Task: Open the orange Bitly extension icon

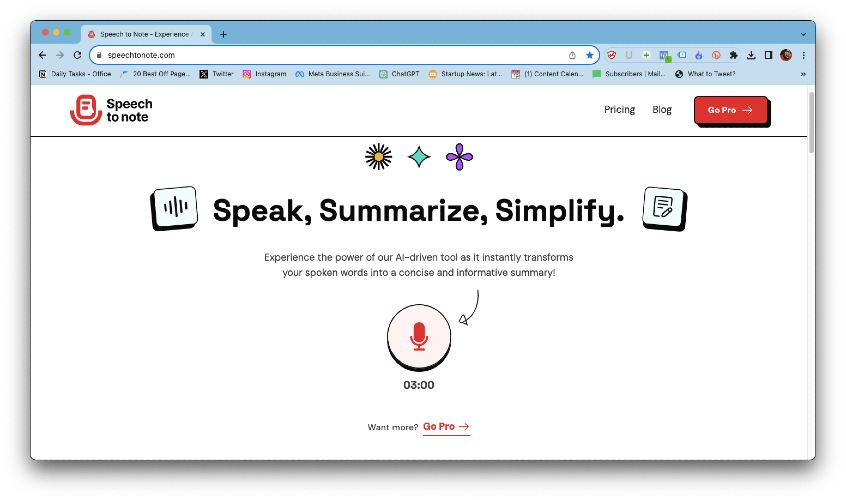Action: (716, 55)
